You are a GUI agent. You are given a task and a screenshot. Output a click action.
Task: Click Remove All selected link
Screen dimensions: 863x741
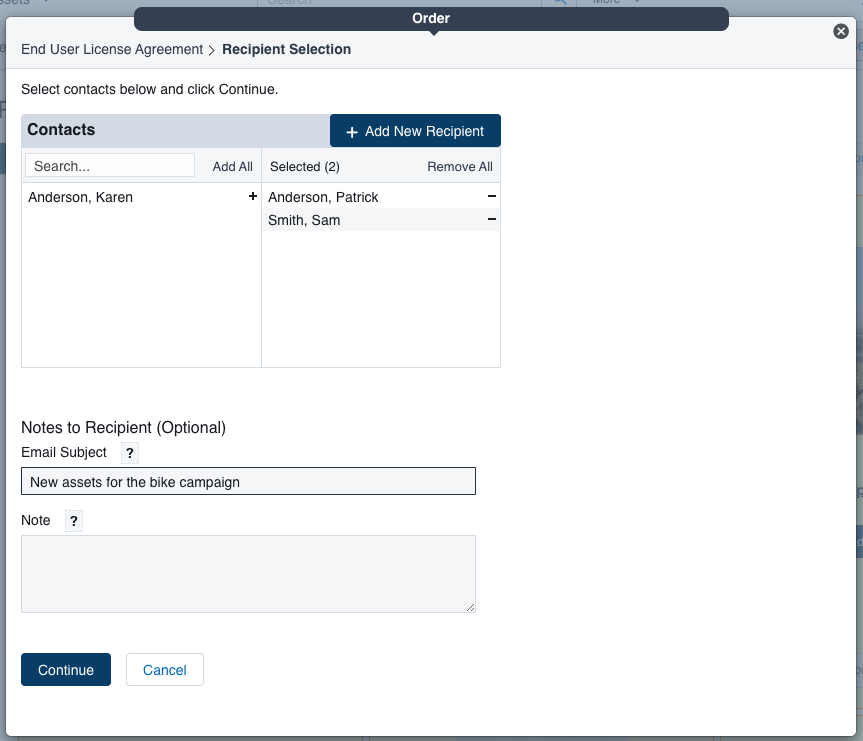tap(460, 167)
